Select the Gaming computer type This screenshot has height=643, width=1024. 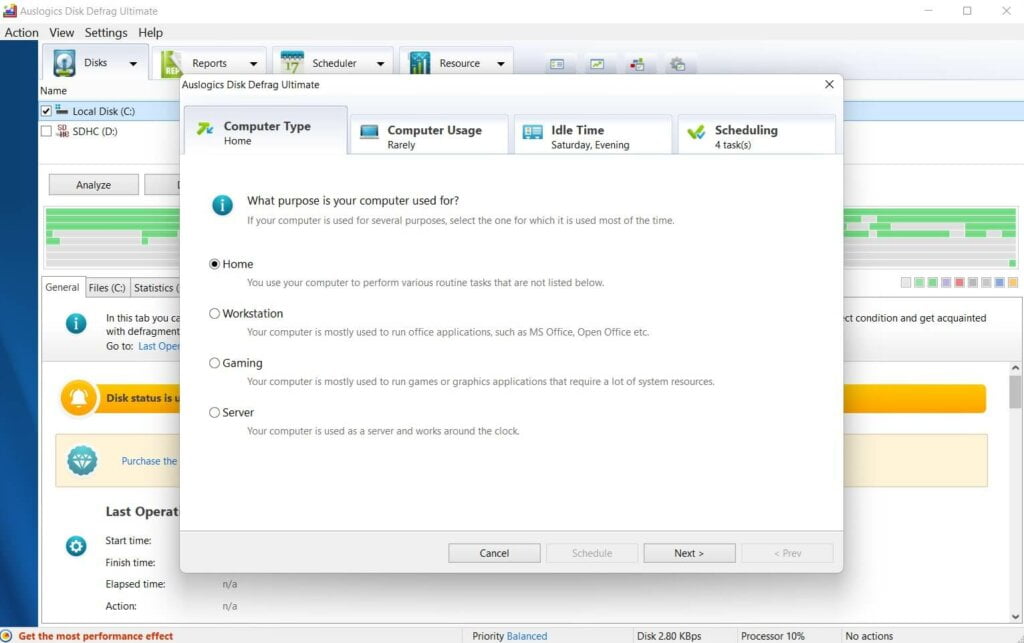click(214, 363)
